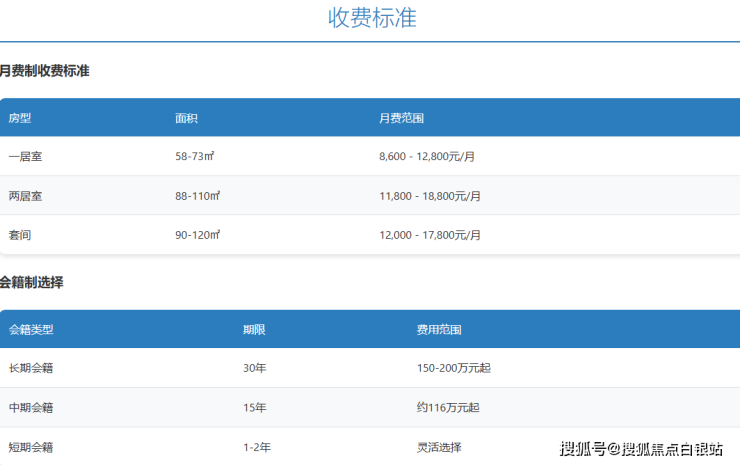
Task: Select the 中期会籍 row label
Action: coord(31,407)
